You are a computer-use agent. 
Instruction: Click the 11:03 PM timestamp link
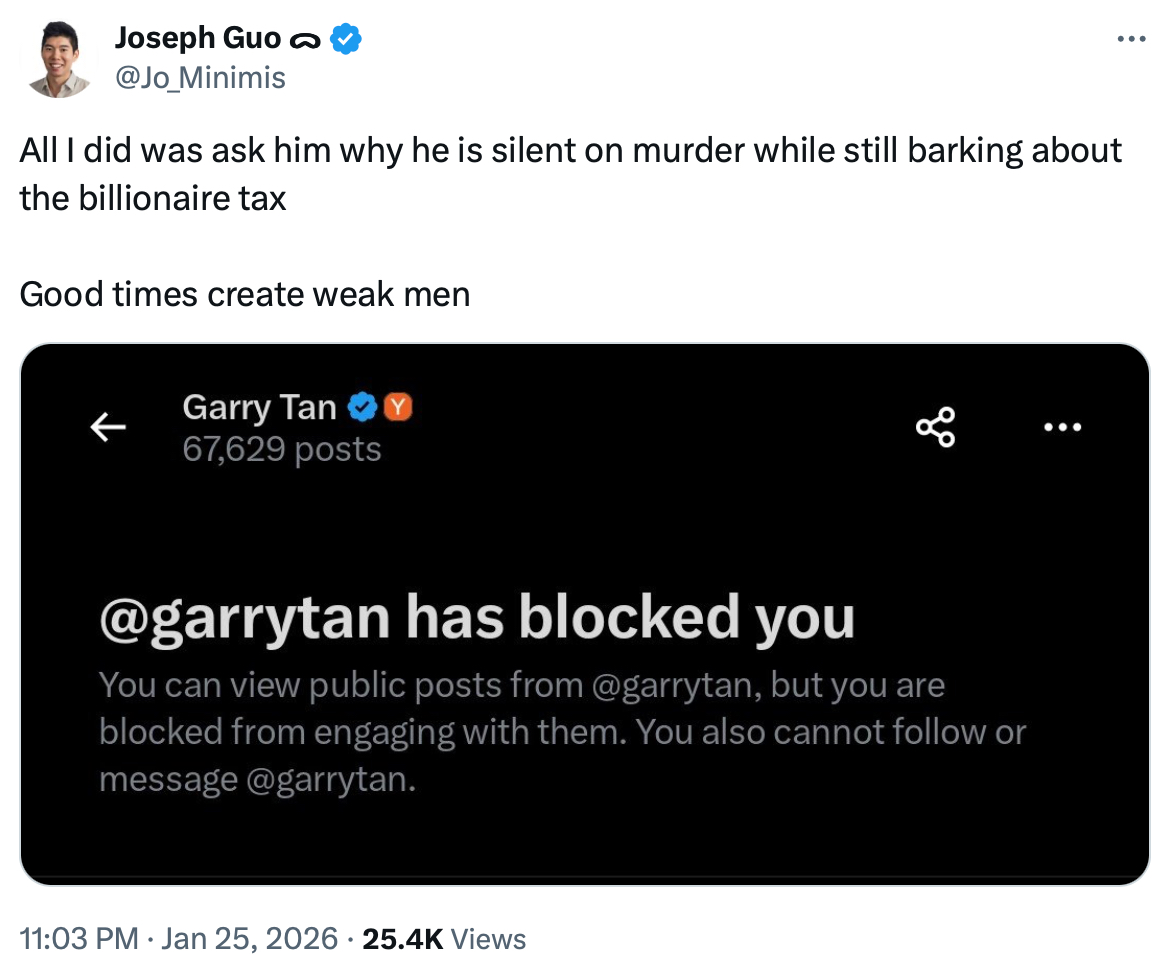tap(79, 939)
